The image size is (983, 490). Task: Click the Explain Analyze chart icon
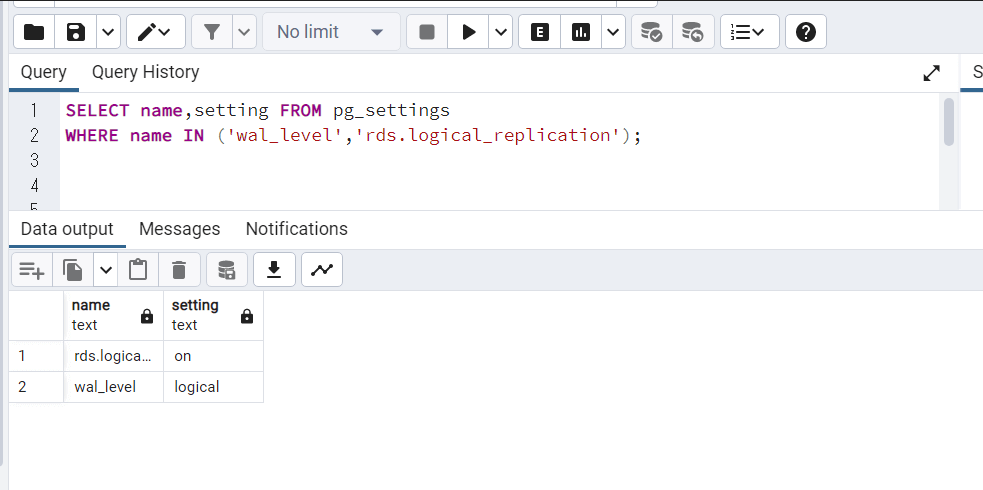tap(581, 32)
